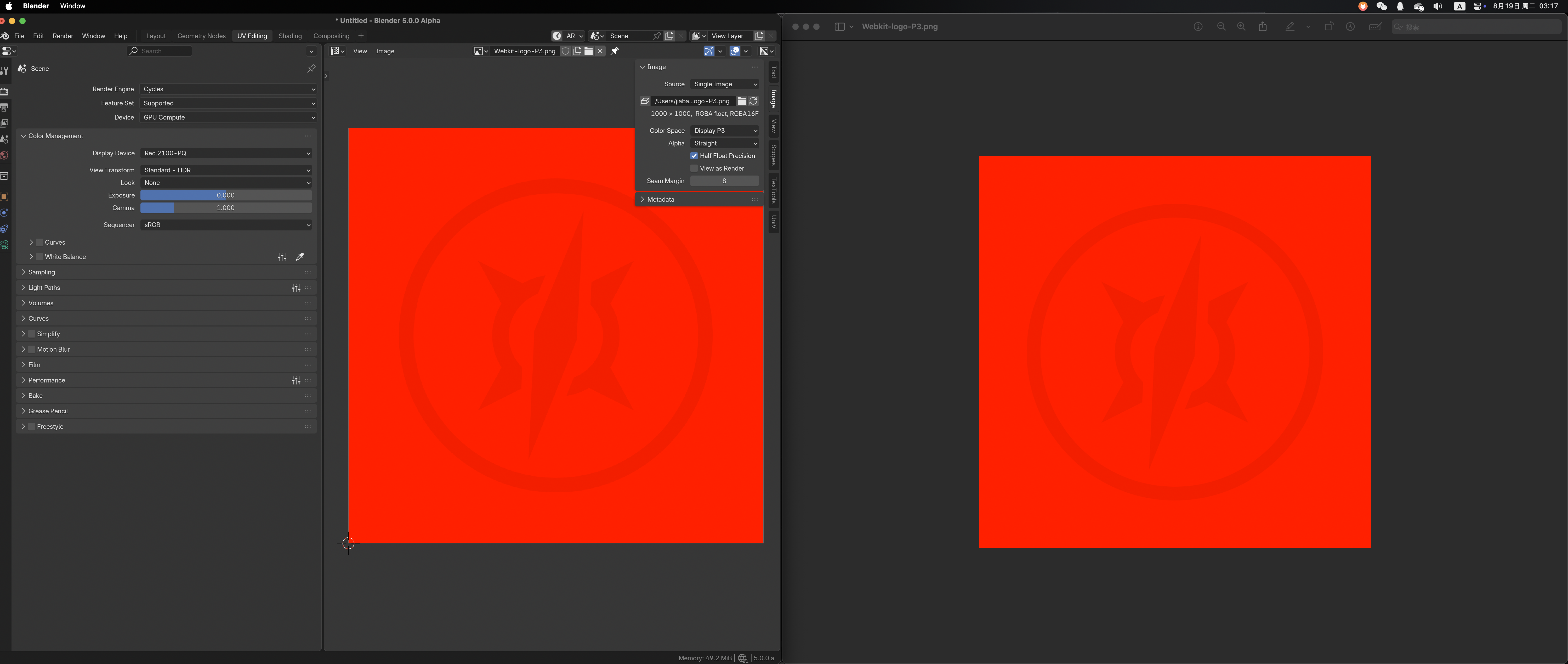This screenshot has width=1568, height=664.
Task: Click the pack image icon beside file path
Action: [x=645, y=101]
